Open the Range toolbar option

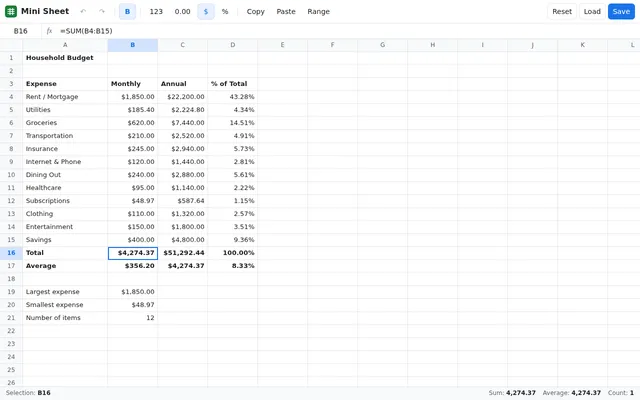pos(318,11)
